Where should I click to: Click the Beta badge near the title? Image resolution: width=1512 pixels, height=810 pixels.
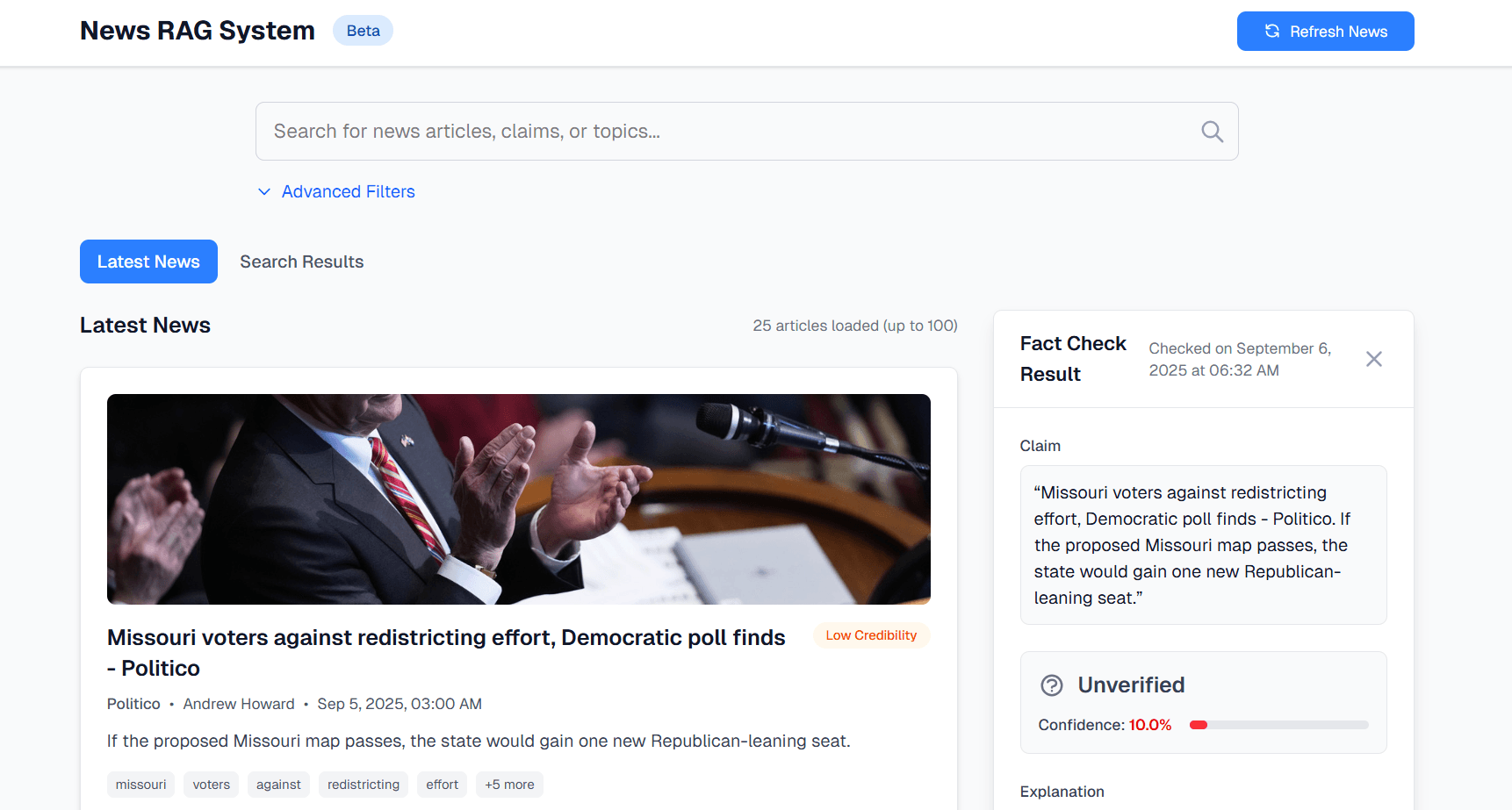363,31
